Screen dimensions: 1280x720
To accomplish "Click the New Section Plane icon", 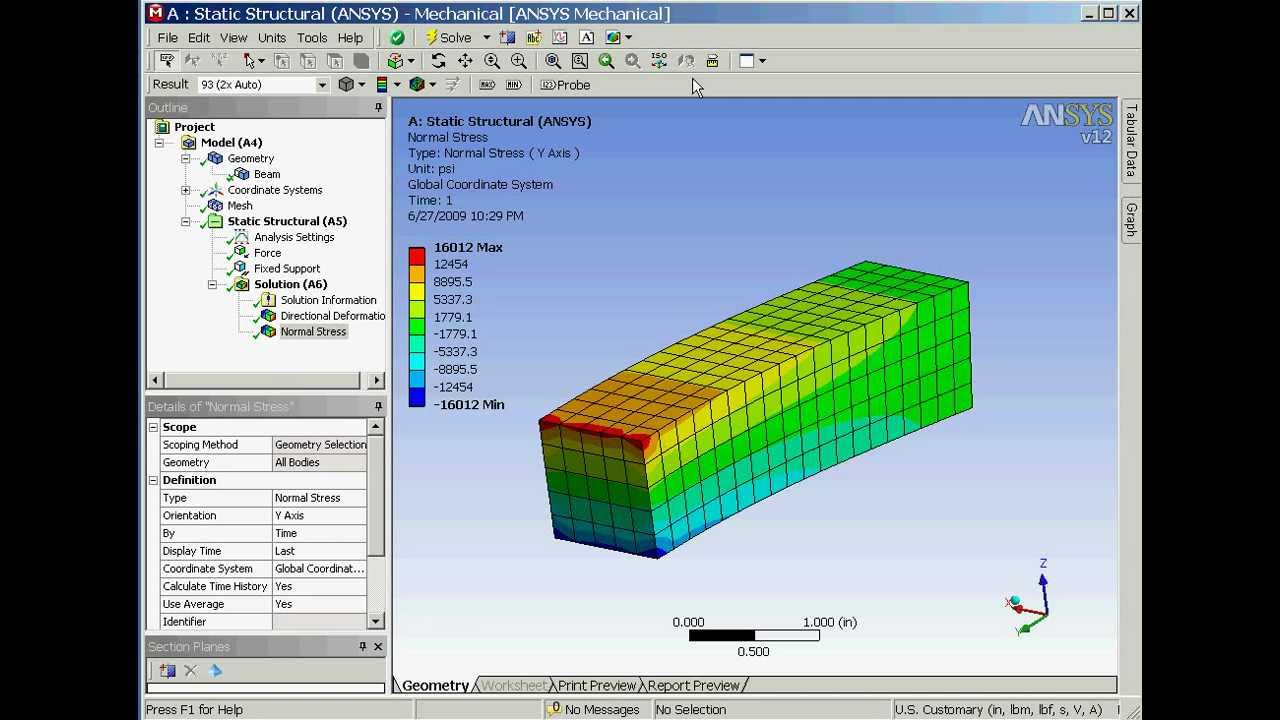I will pyautogui.click(x=507, y=37).
